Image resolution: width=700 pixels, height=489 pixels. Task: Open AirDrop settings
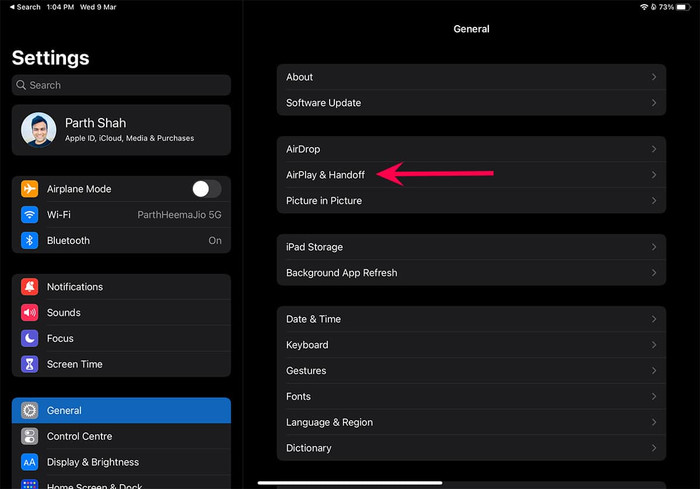(x=471, y=149)
